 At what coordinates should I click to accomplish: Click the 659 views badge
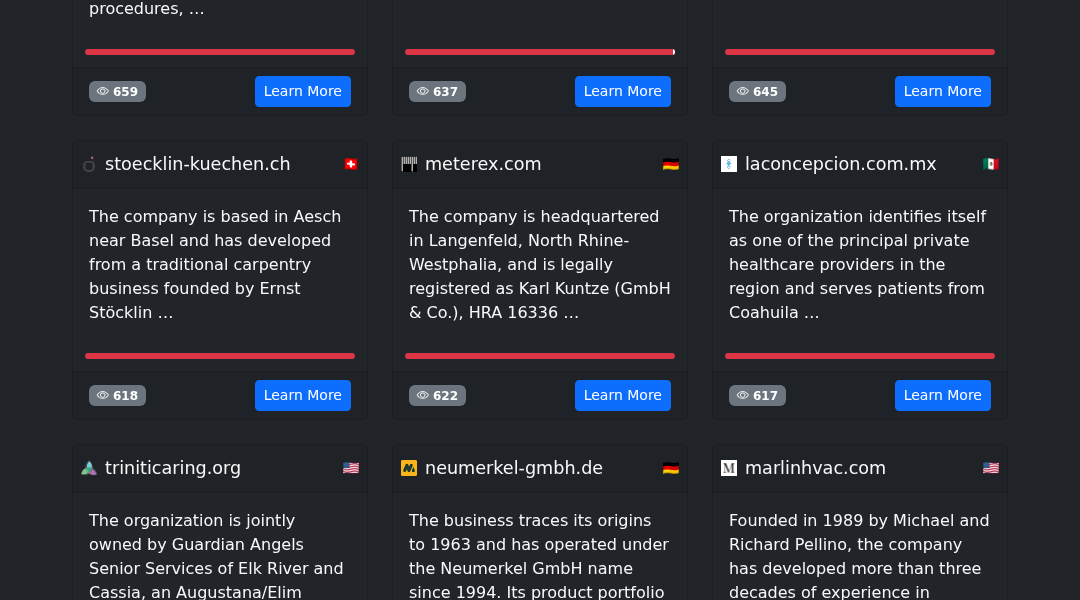tap(117, 92)
